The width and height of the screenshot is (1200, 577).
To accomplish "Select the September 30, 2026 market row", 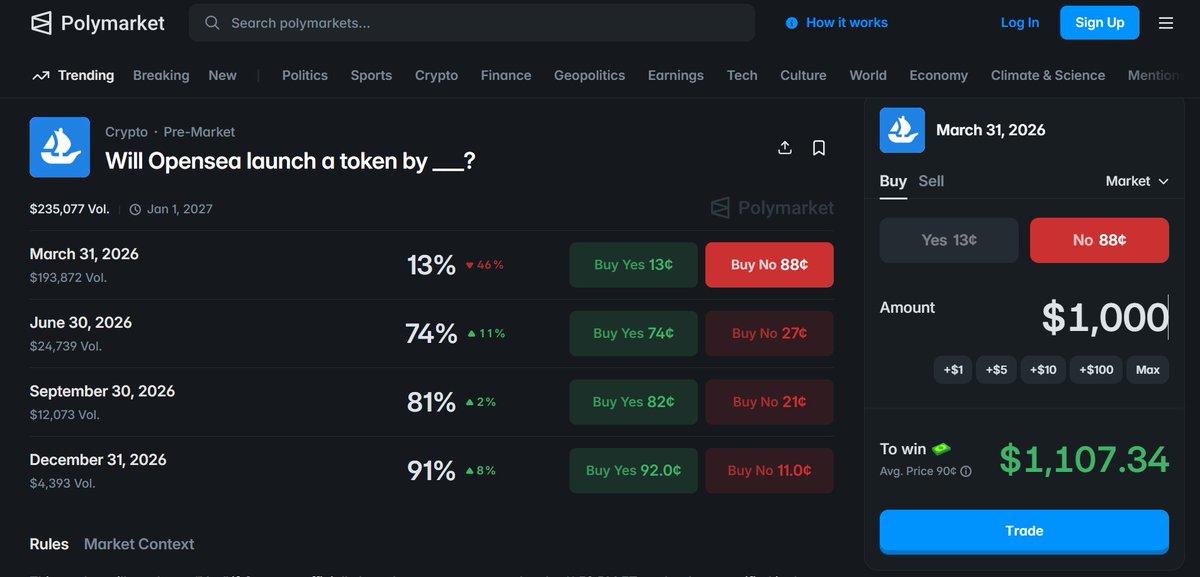I will click(x=431, y=402).
